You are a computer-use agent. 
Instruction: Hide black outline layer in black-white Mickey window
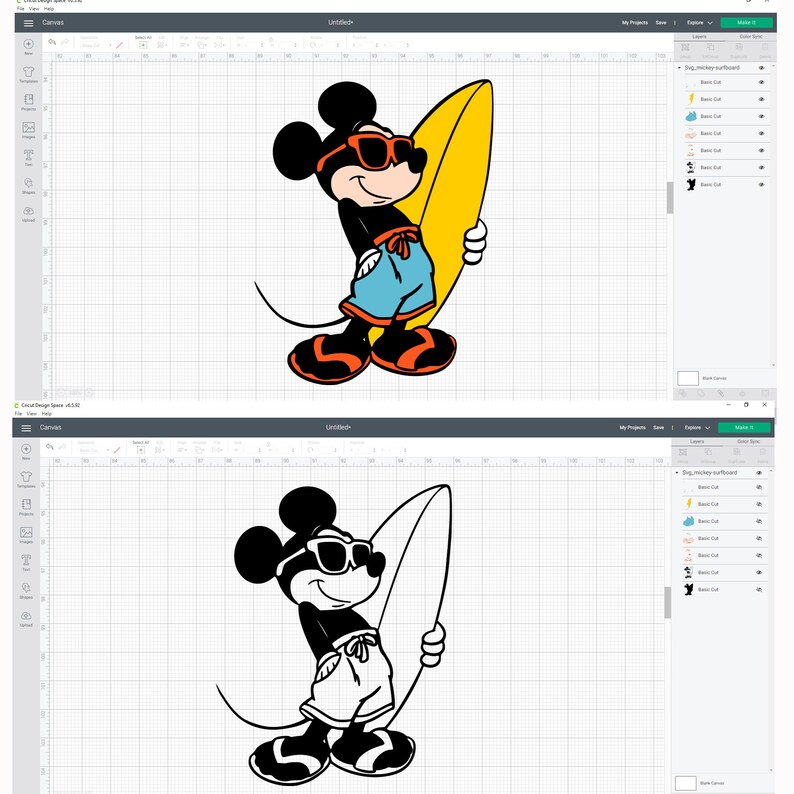click(759, 573)
